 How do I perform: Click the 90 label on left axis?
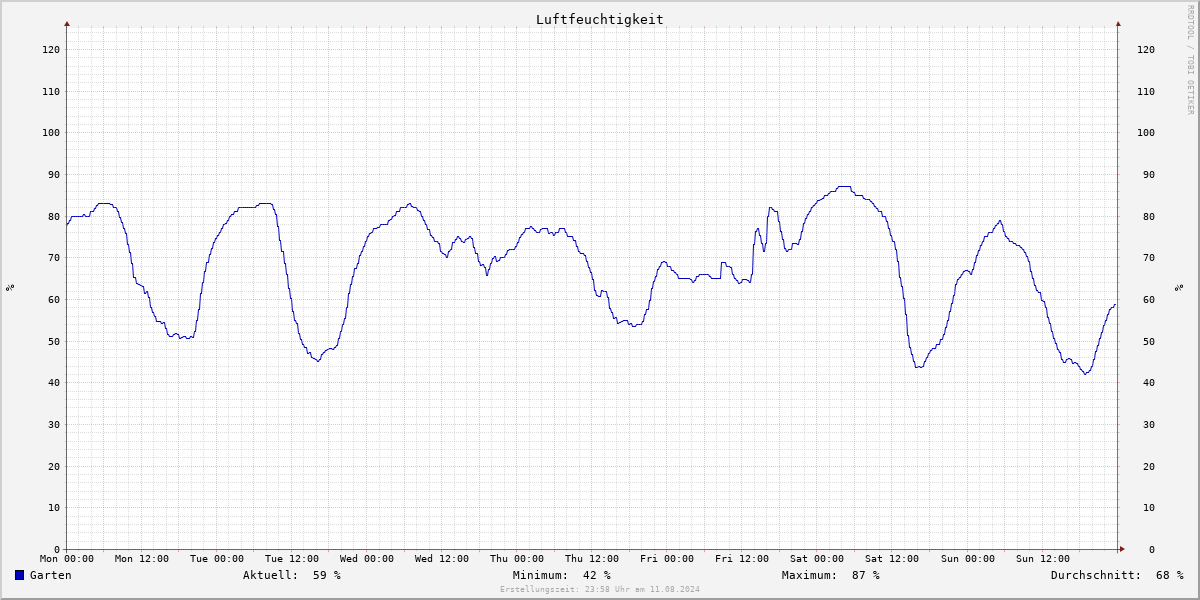tap(54, 174)
